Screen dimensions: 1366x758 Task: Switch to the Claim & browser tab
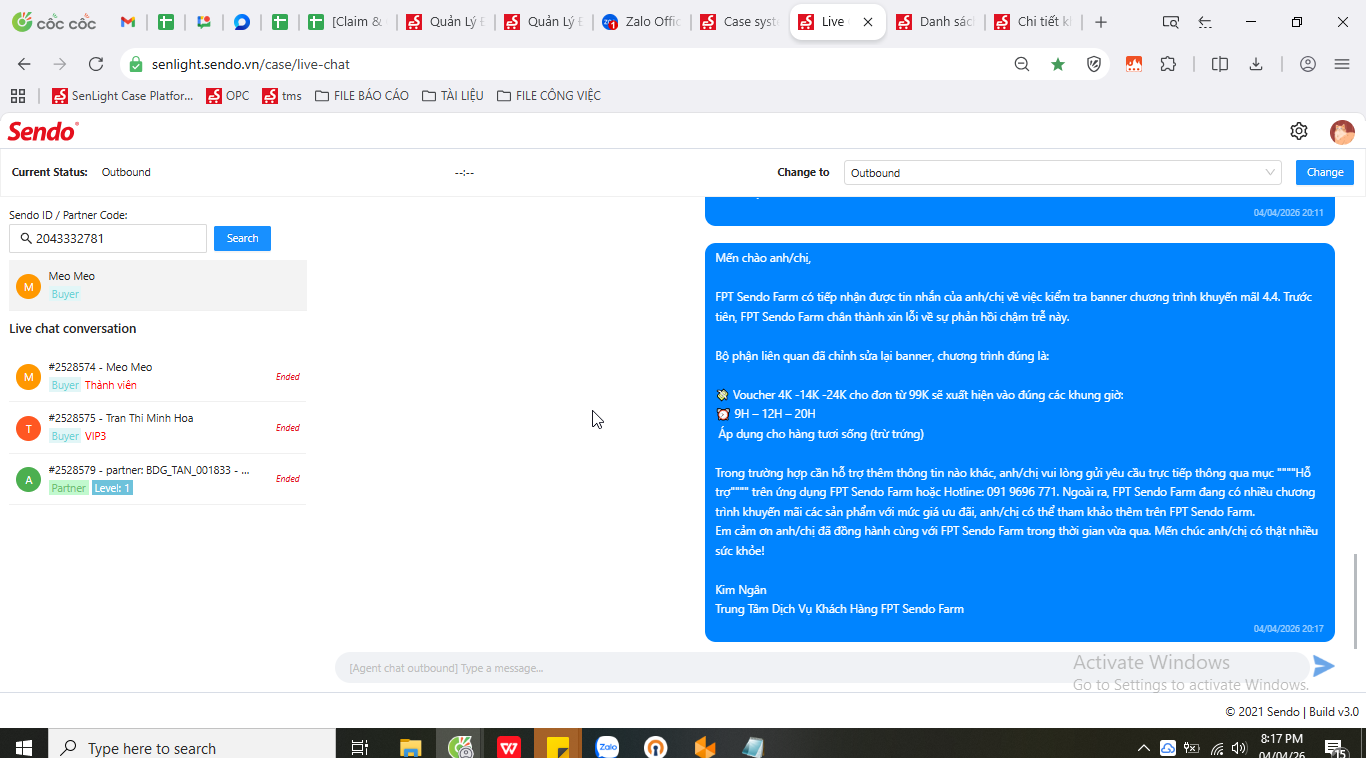coord(346,22)
